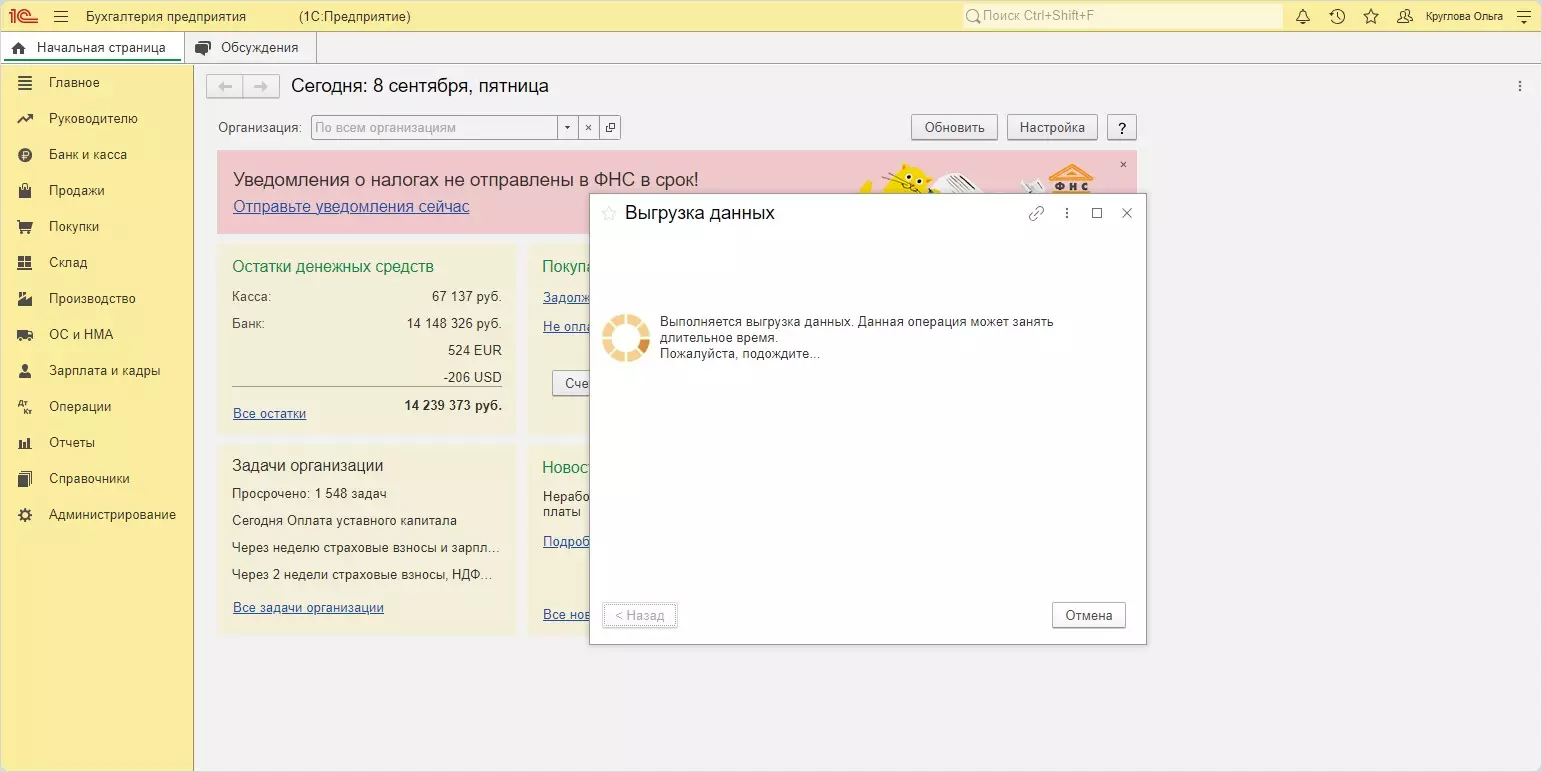Go back with the left arrow button
1542x772 pixels.
click(225, 87)
